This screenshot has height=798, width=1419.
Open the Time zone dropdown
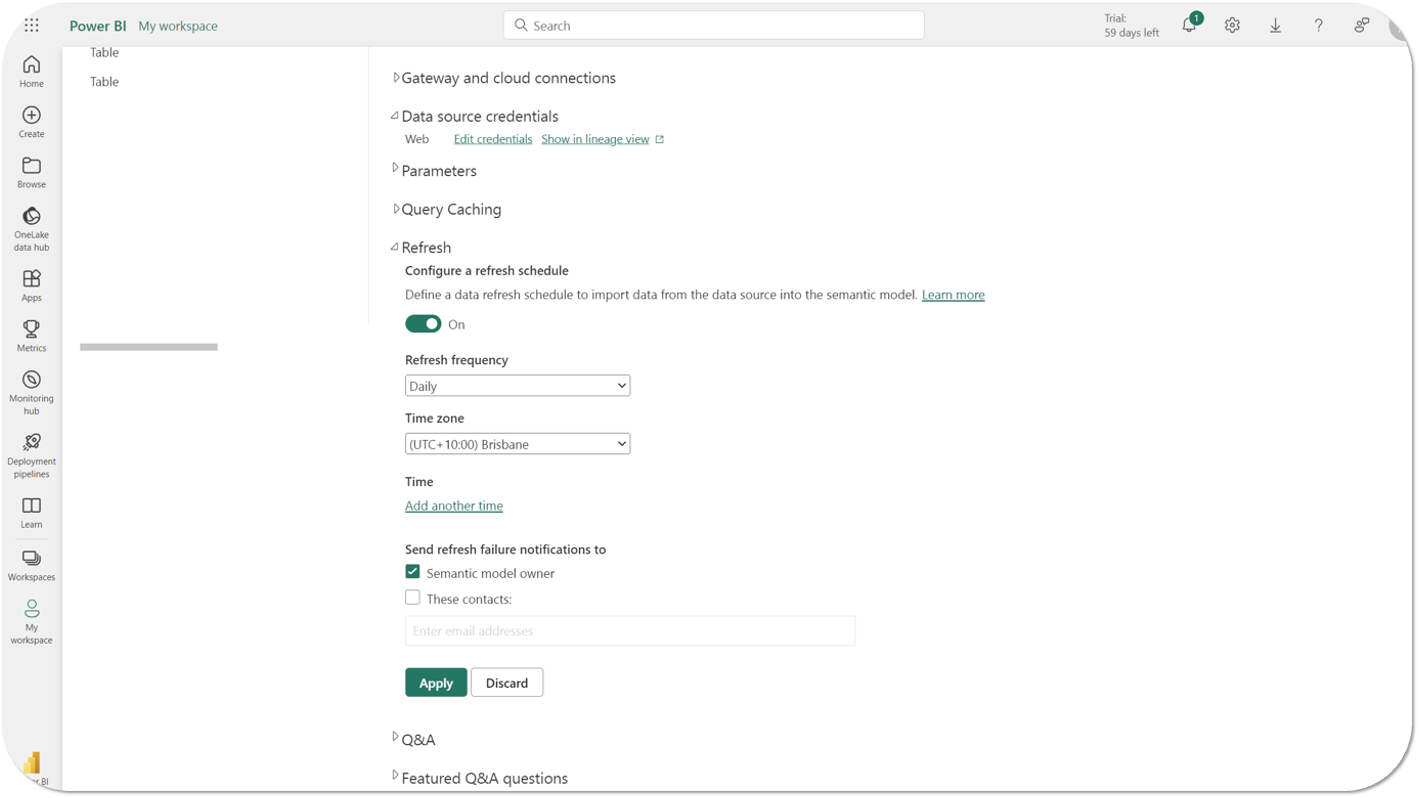[517, 444]
